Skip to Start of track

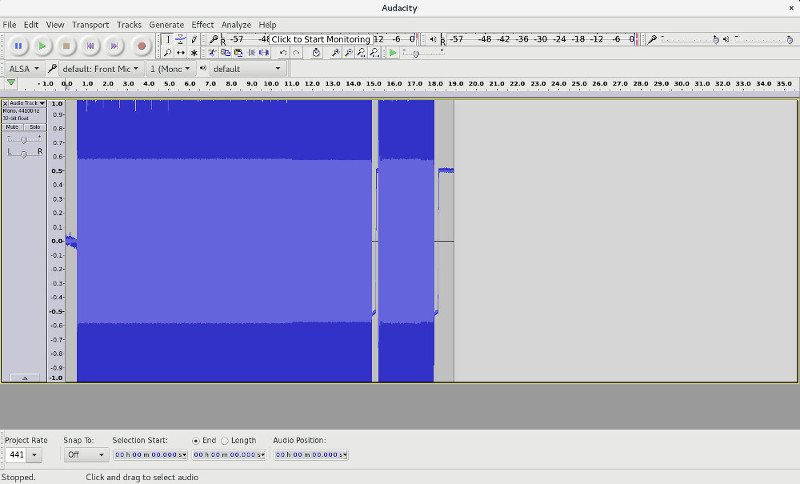tap(90, 46)
